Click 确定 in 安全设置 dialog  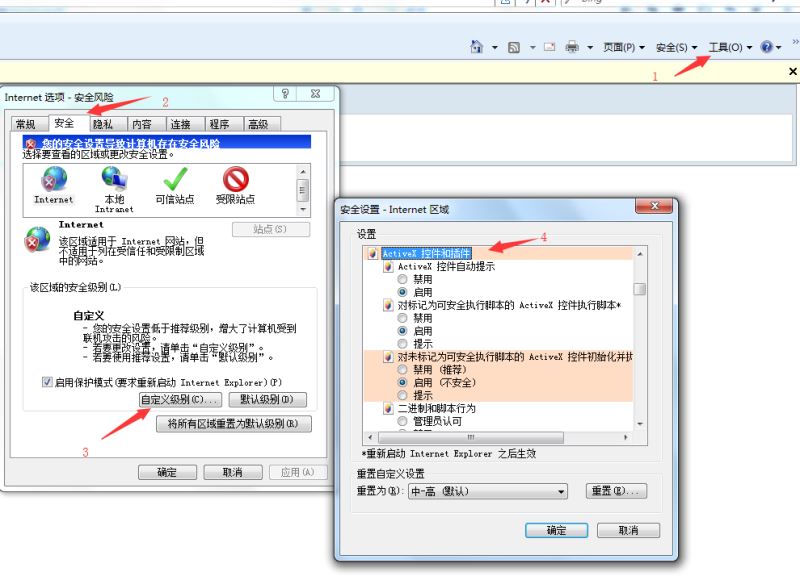pos(557,531)
